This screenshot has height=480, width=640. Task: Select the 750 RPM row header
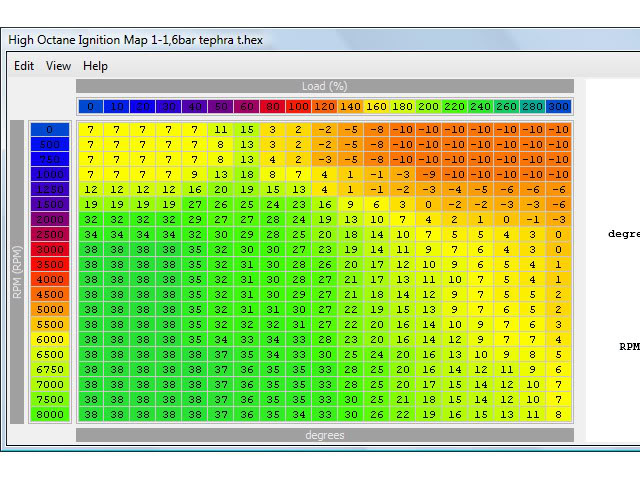50,160
